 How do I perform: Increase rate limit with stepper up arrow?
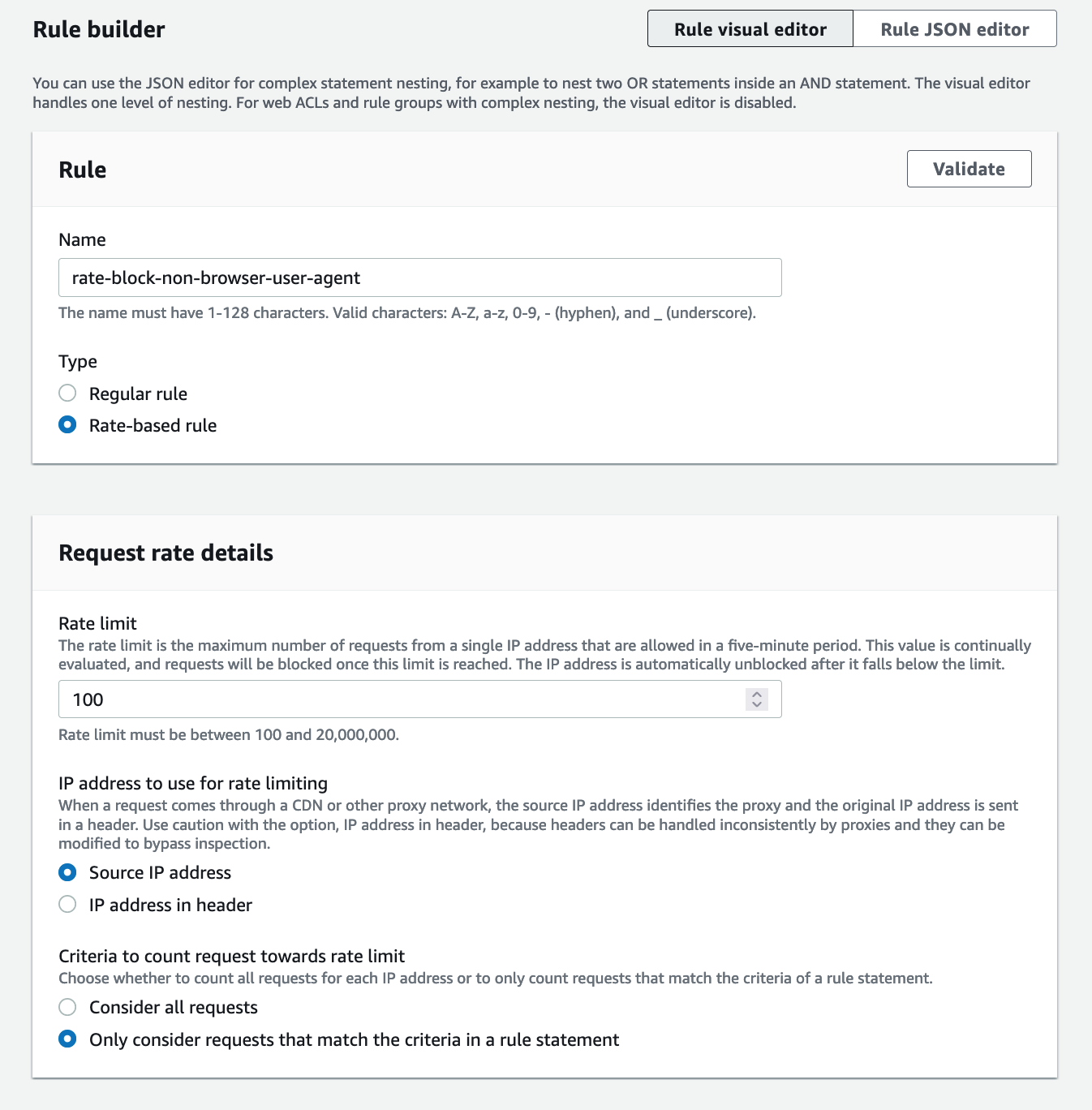[757, 694]
